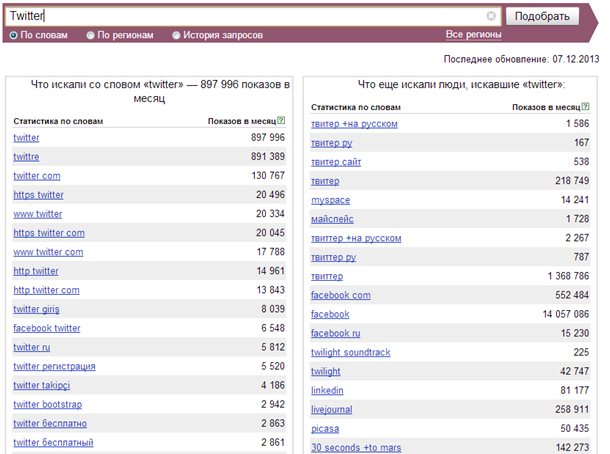Select the 'История запросов' radio button
This screenshot has width=610, height=454.
point(176,35)
